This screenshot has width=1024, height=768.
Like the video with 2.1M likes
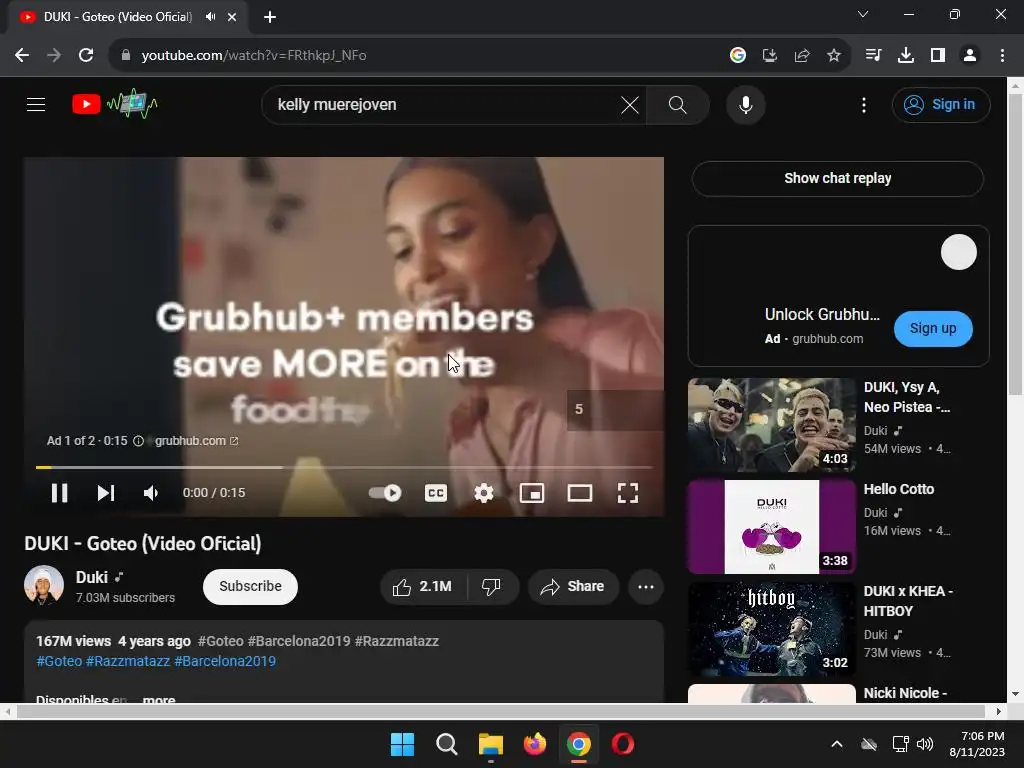tap(423, 586)
